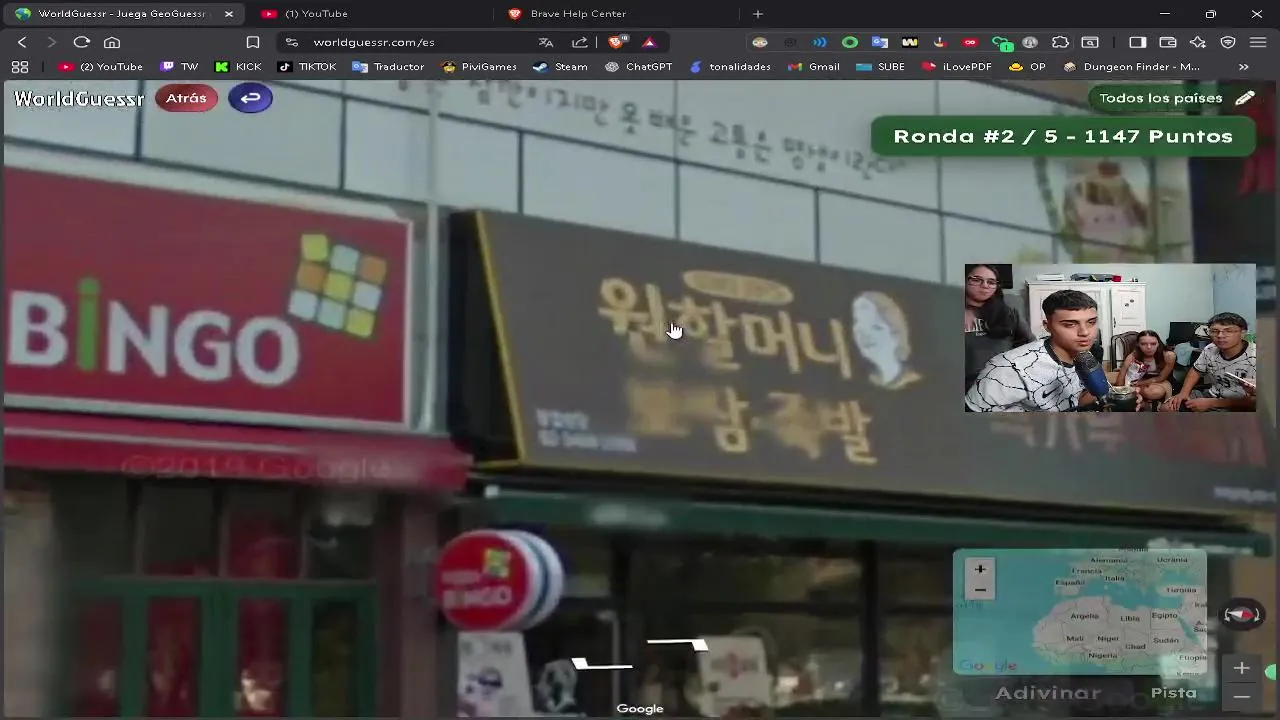
Task: Open the SUBE bookmark
Action: [x=881, y=67]
